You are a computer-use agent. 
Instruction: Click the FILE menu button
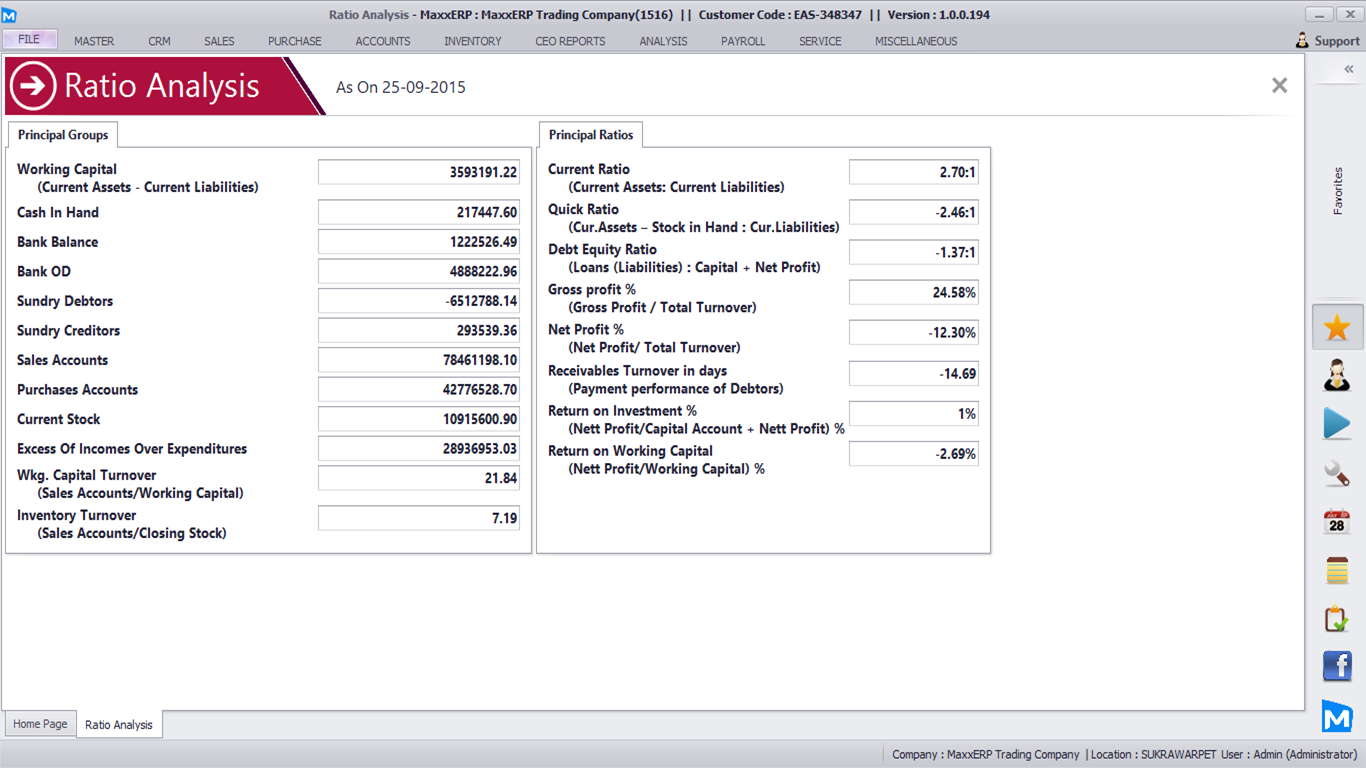29,40
